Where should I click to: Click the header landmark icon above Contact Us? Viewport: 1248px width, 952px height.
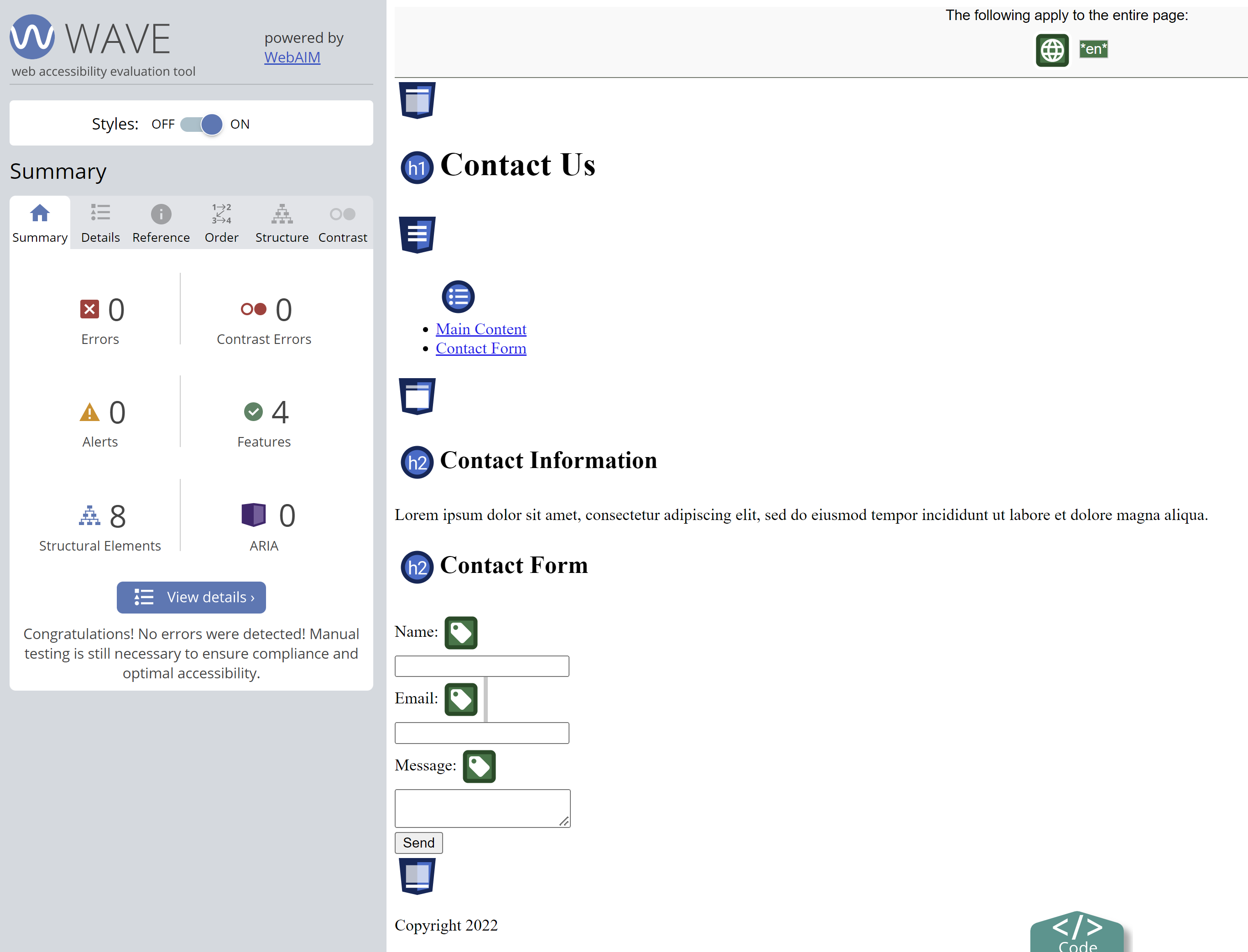(x=417, y=100)
